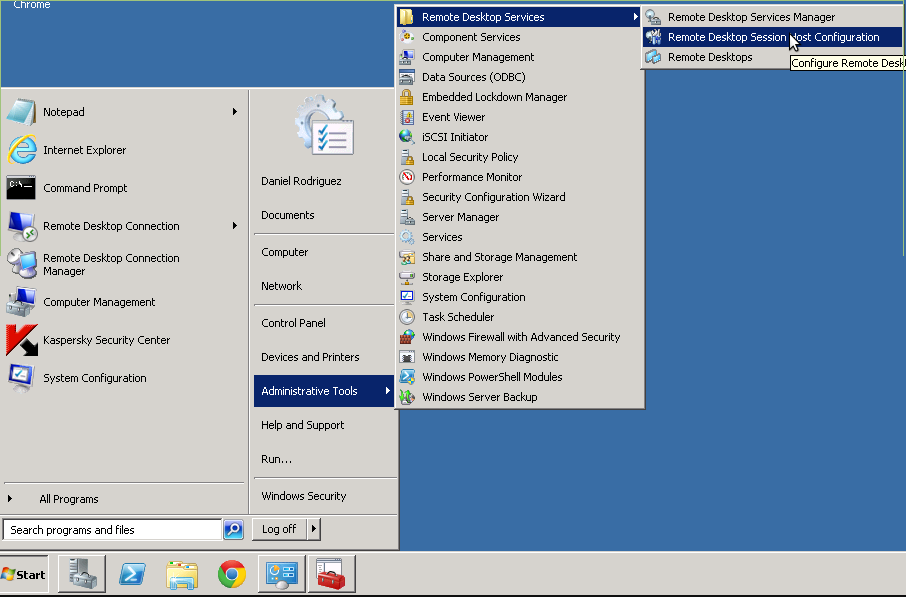Click Remote Desktops icon in submenu
This screenshot has width=906, height=597.
point(653,57)
